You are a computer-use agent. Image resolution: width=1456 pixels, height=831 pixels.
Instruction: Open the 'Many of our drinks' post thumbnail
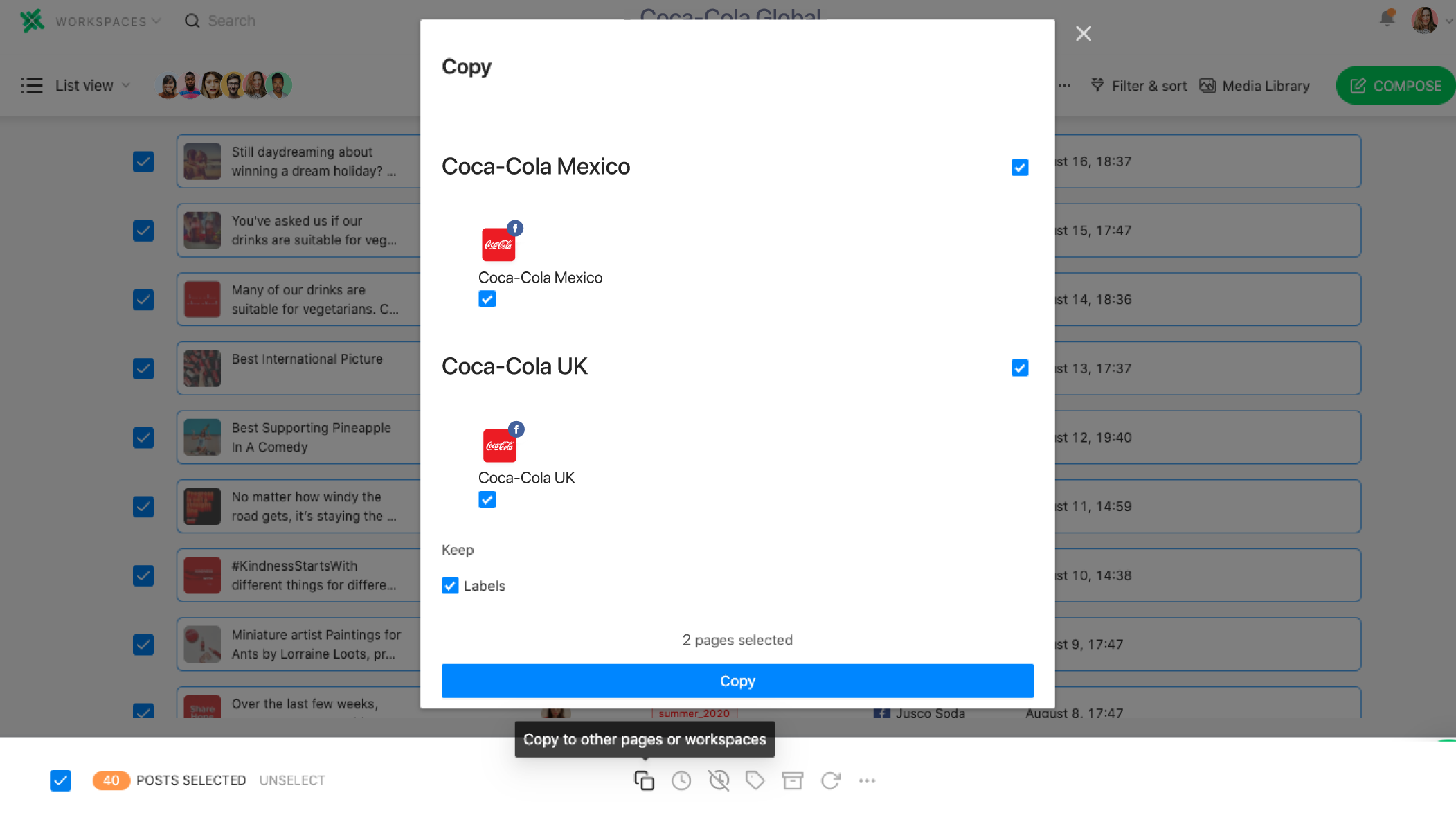[202, 299]
